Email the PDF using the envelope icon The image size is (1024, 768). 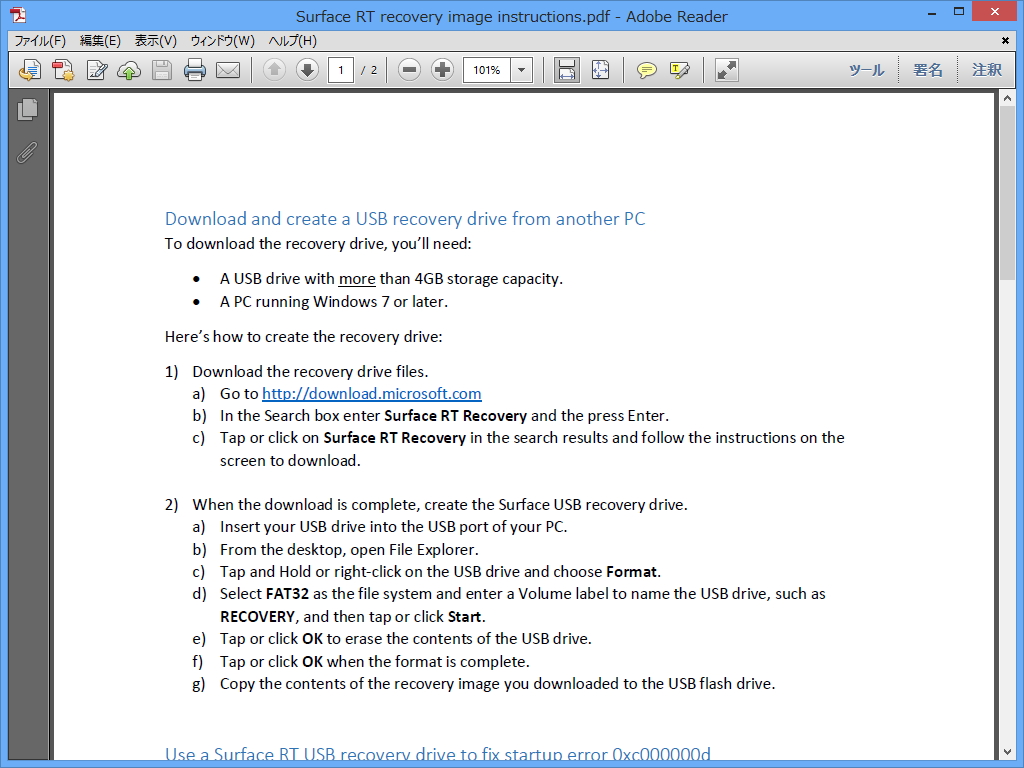click(228, 70)
